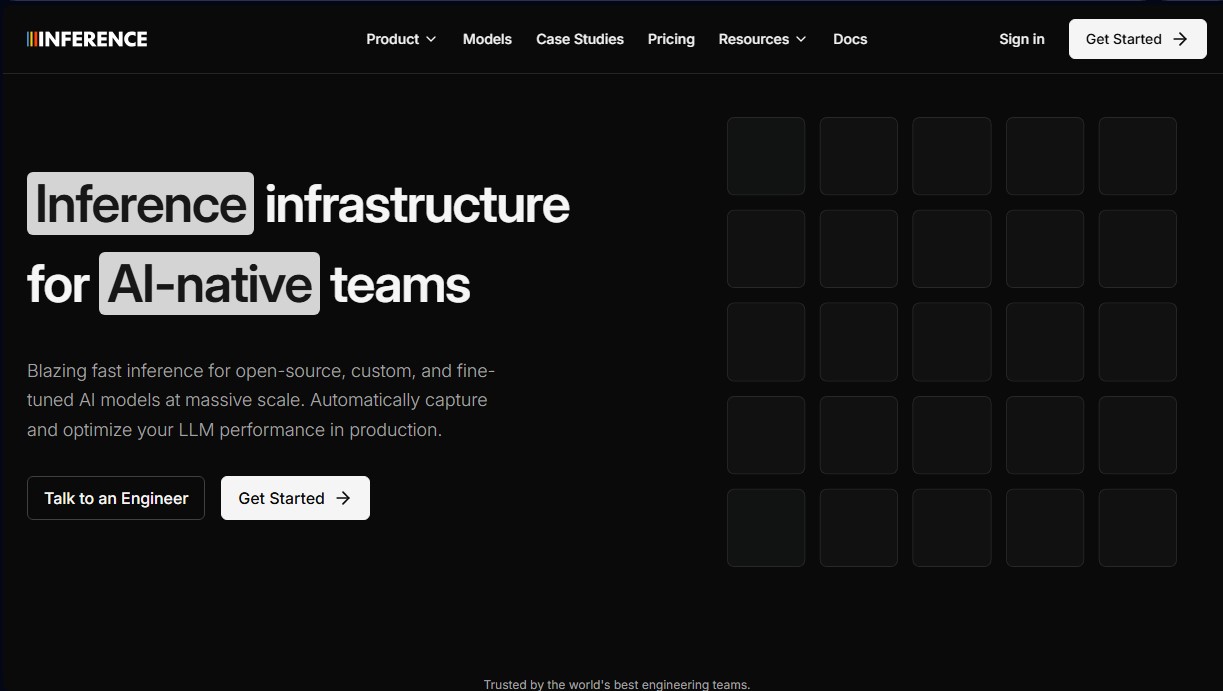The height and width of the screenshot is (691, 1223).
Task: Expand the Product dropdown menu
Action: (x=401, y=39)
